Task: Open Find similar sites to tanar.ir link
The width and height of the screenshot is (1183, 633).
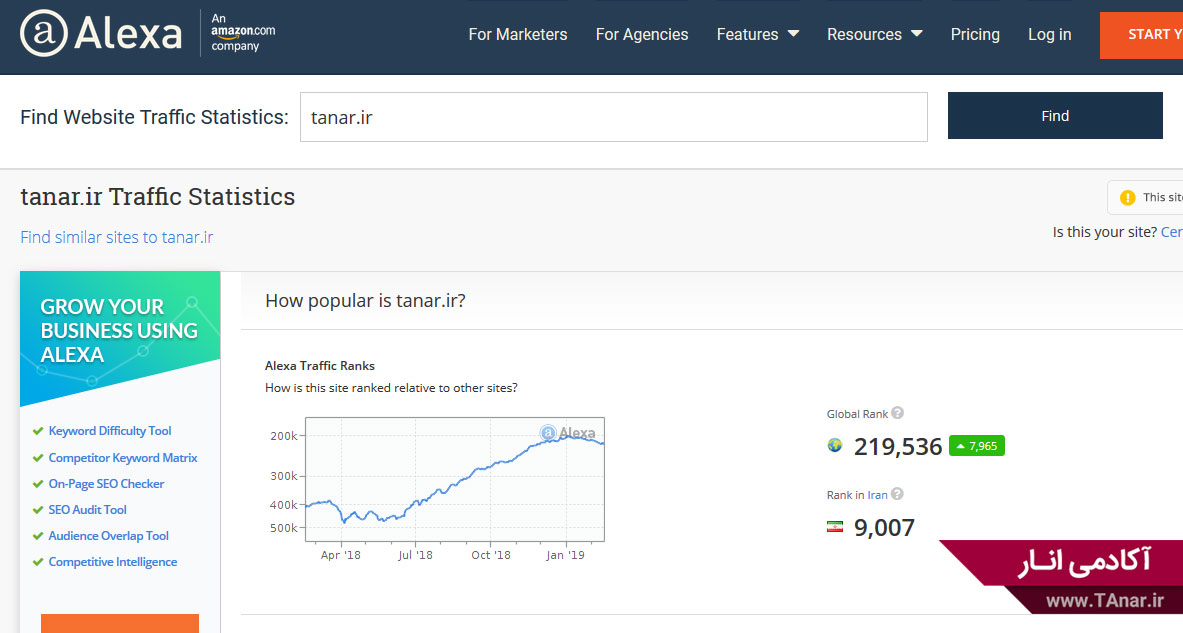Action: coord(116,237)
